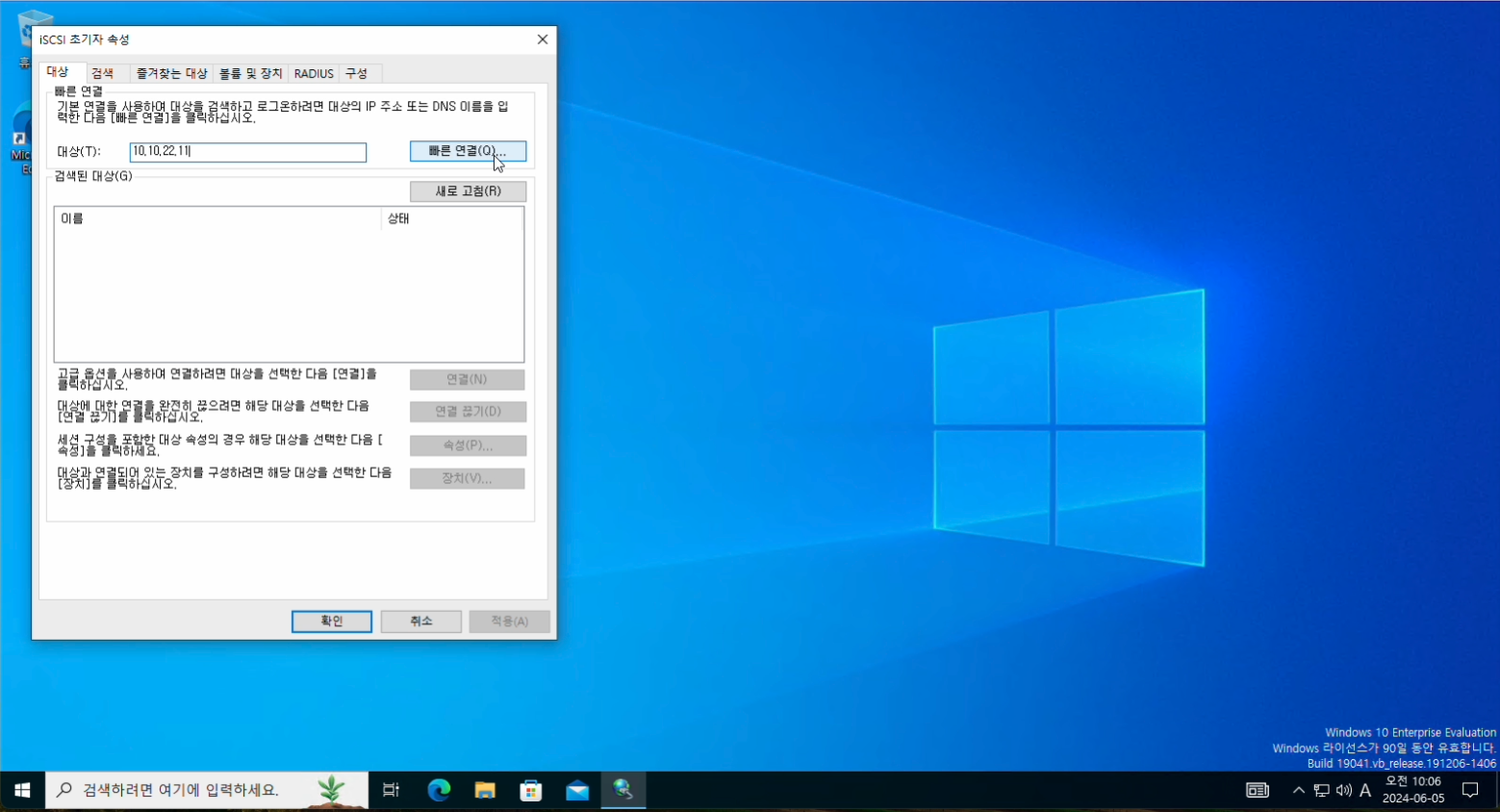Launch Microsoft Edge from the taskbar
The height and width of the screenshot is (812, 1500).
pyautogui.click(x=439, y=790)
